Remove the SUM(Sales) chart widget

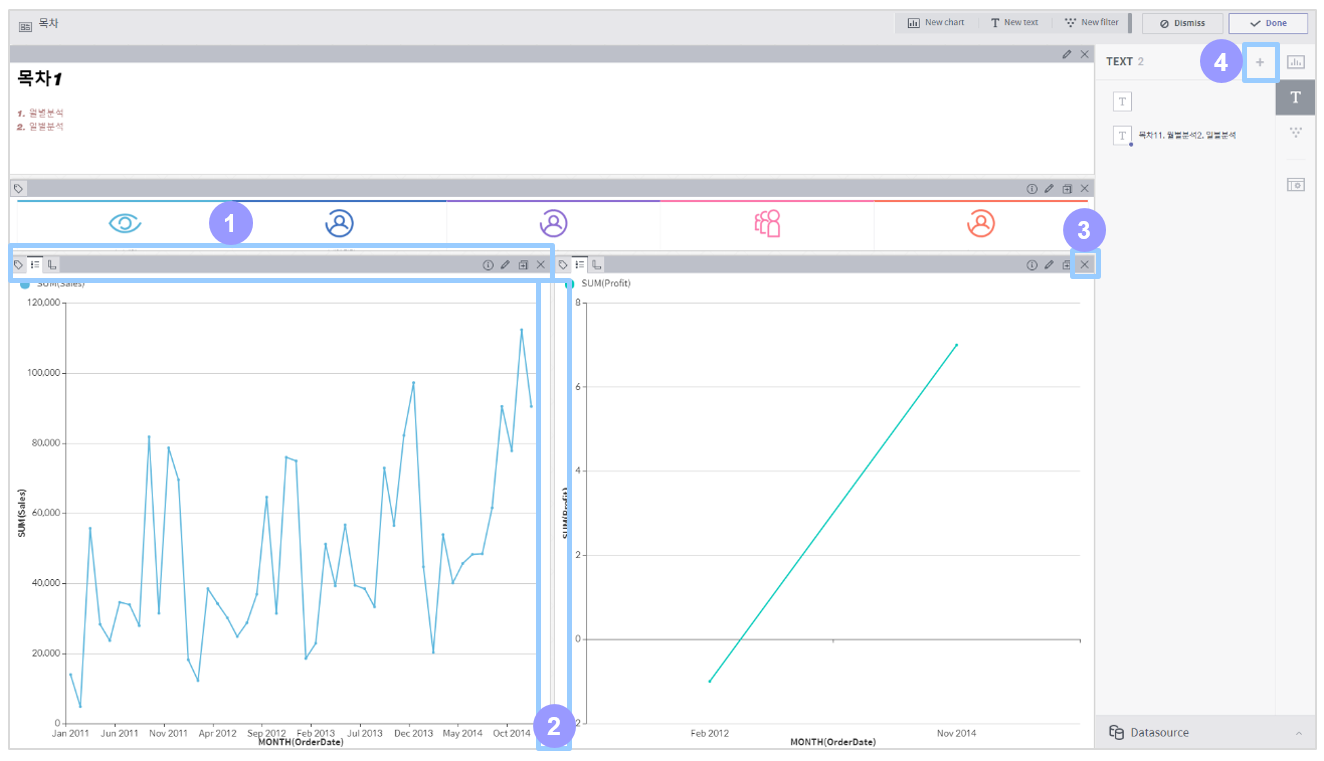click(541, 265)
